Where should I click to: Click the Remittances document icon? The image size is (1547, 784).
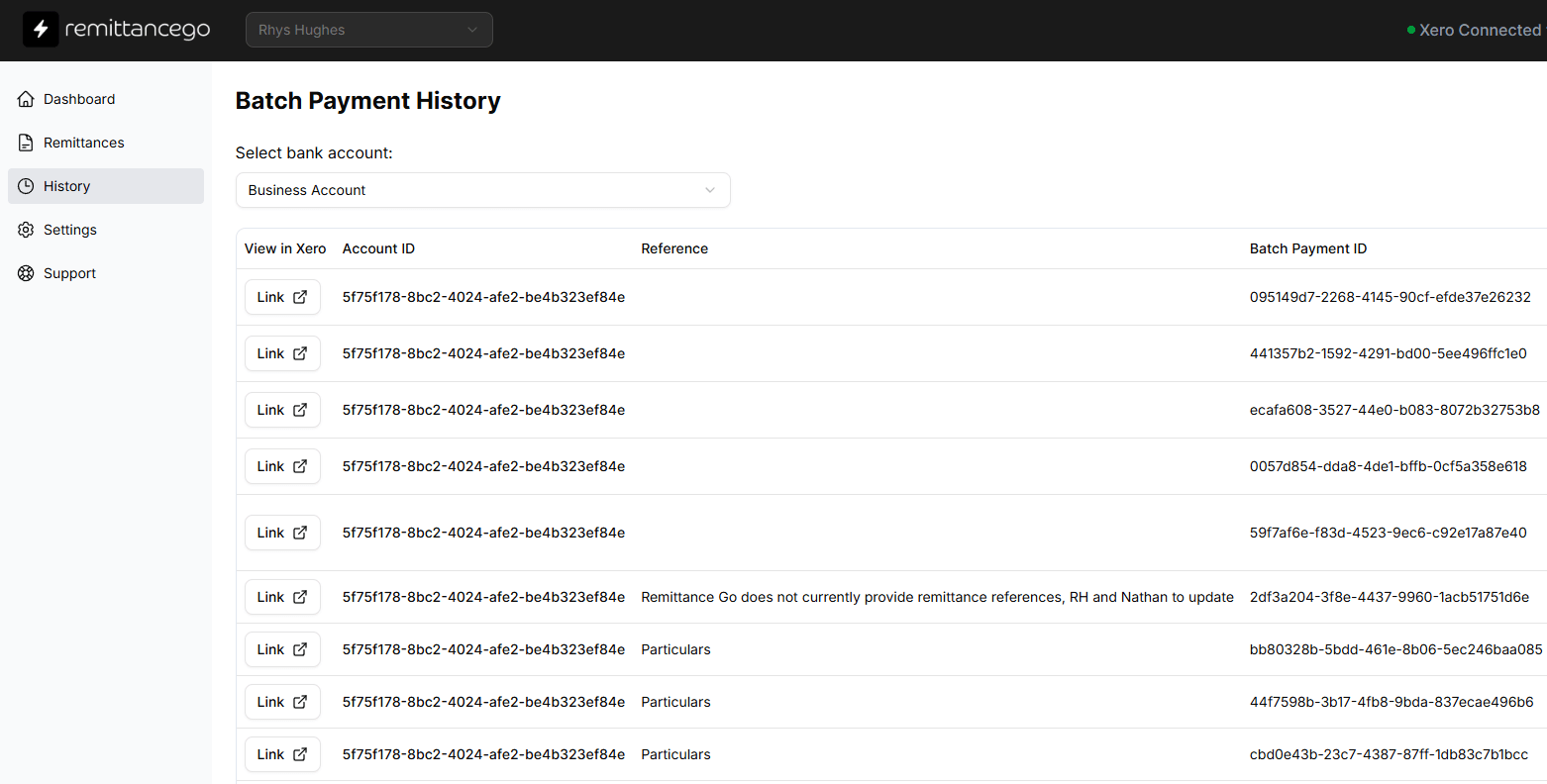click(26, 143)
